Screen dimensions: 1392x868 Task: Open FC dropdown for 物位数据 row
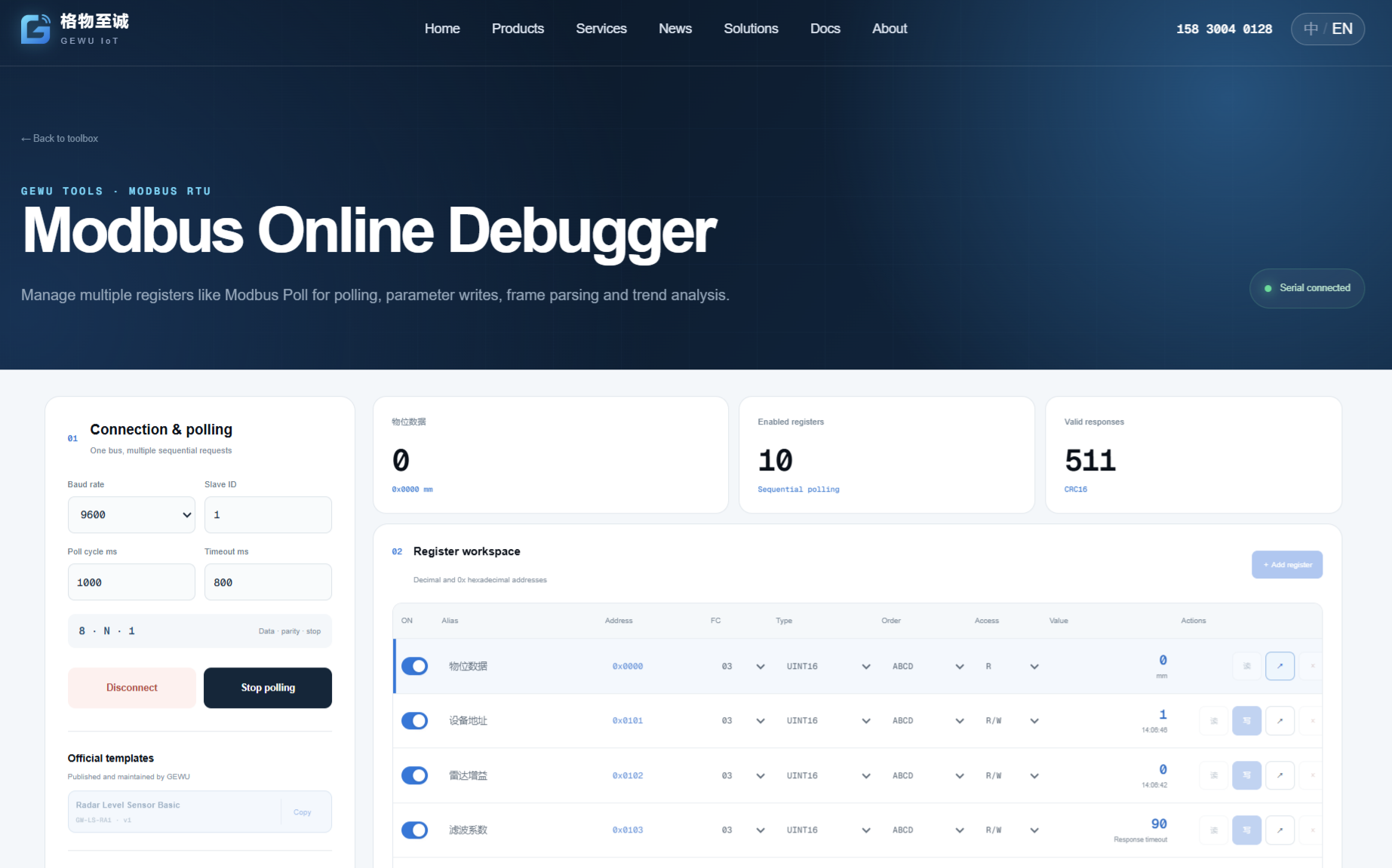pos(743,667)
